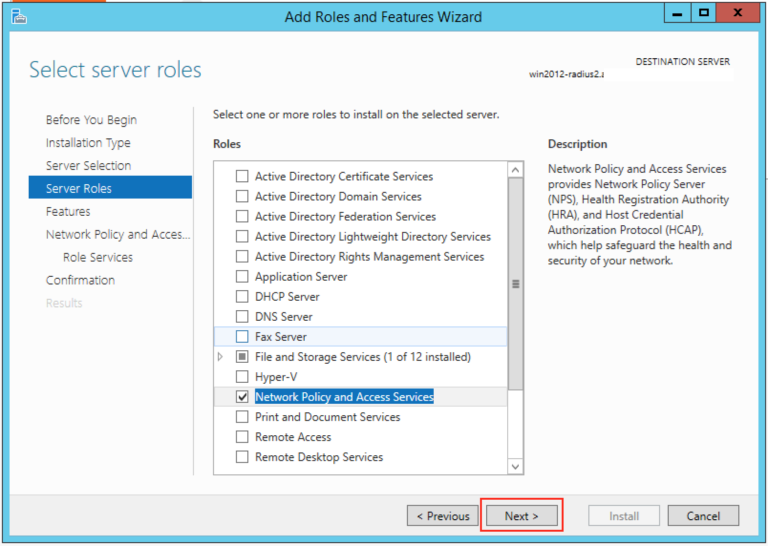Check Active Directory Certificate Services checkbox

(242, 176)
